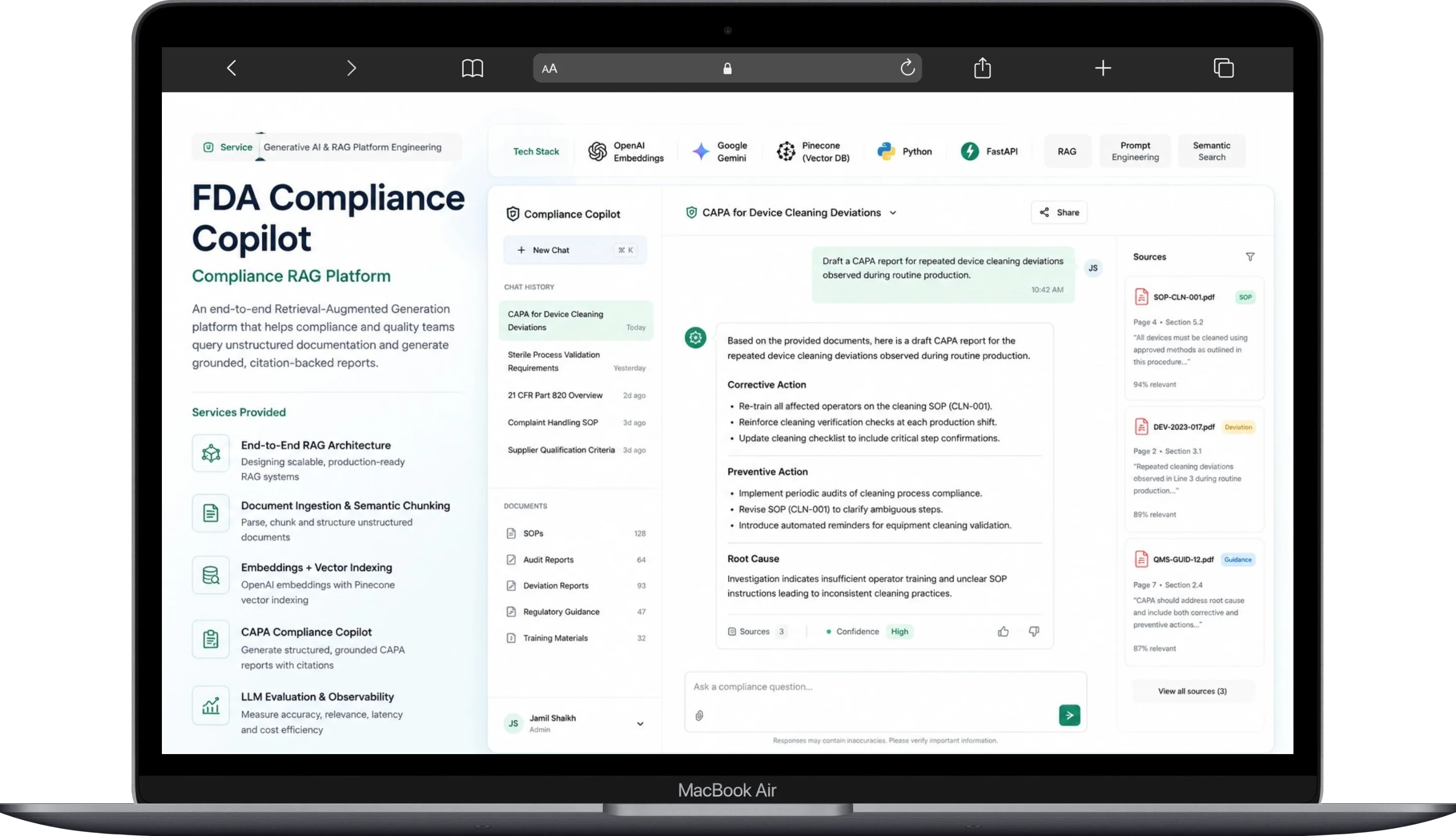Click the Document Ingestion & Semantic Chunking icon
The width and height of the screenshot is (1456, 836).
pos(211,513)
